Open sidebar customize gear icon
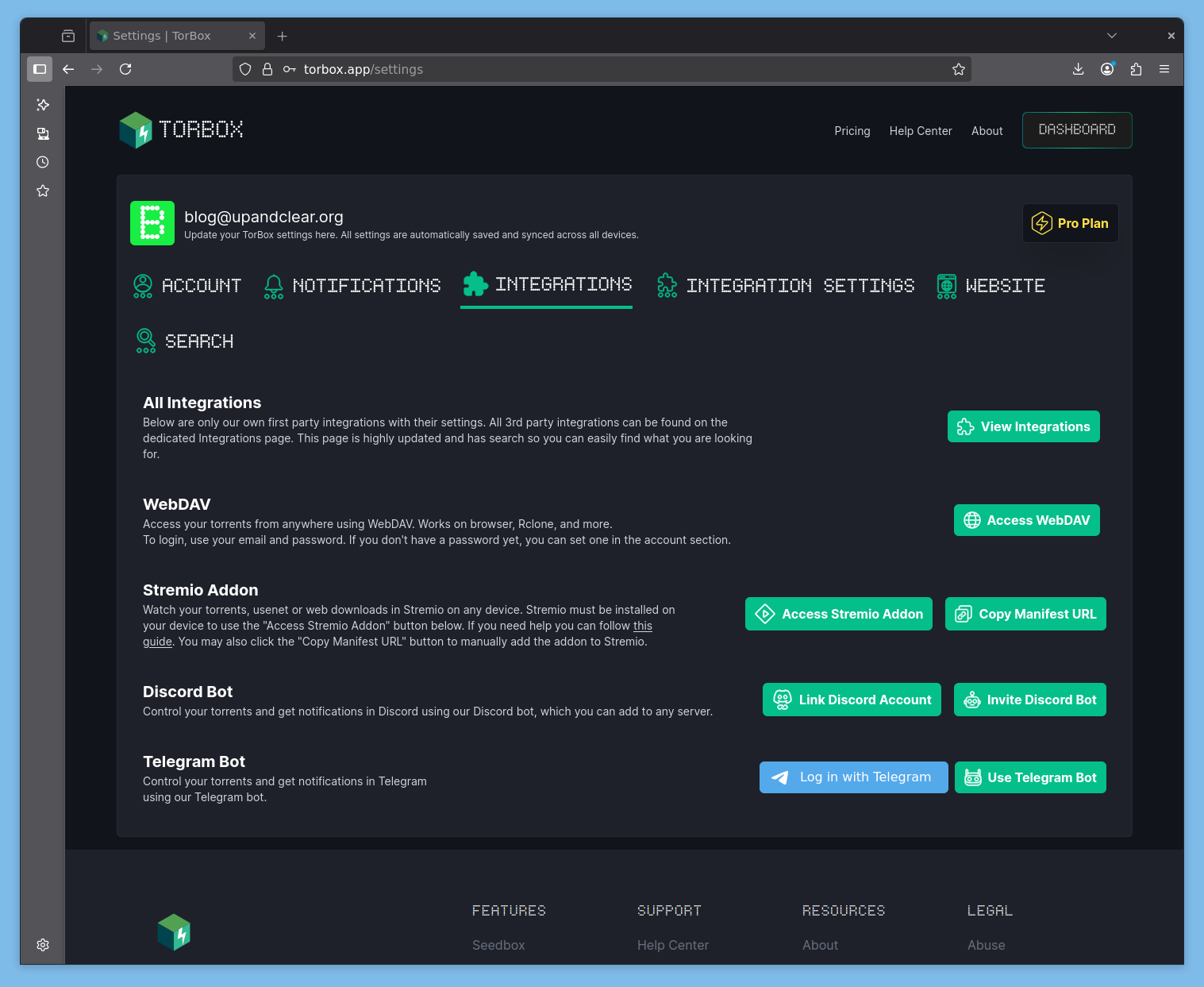1204x987 pixels. (43, 945)
